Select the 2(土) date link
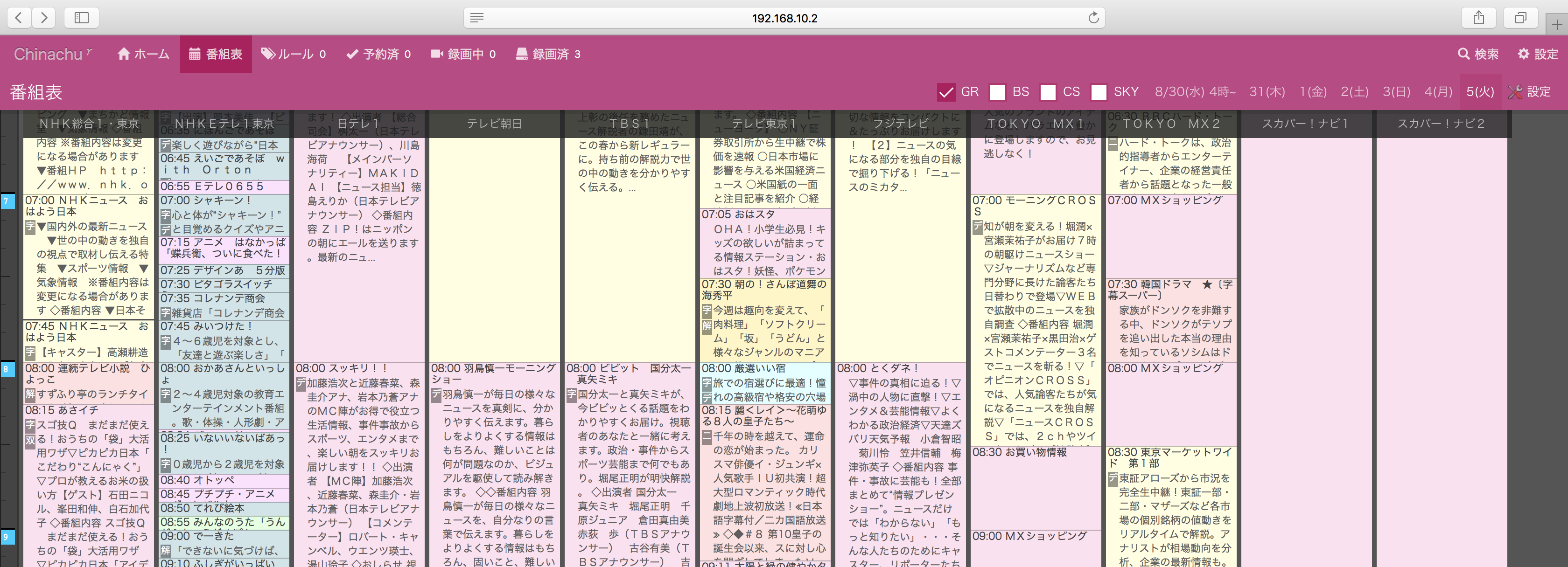1568x567 pixels. coord(1354,92)
